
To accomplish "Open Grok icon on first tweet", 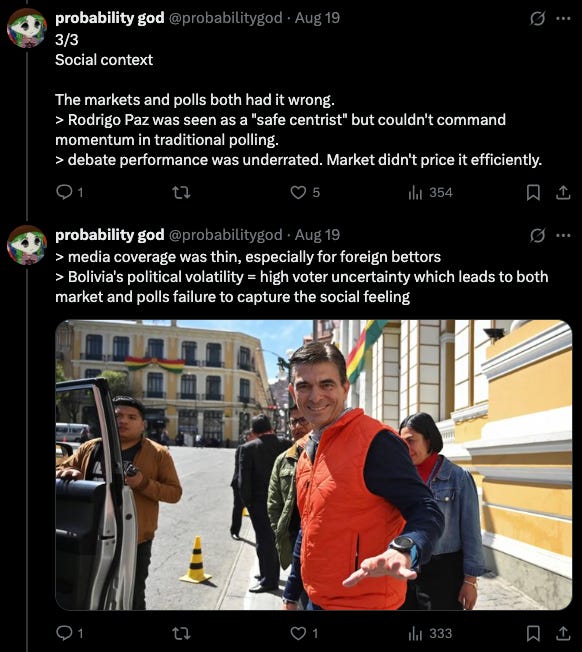I will click(537, 18).
